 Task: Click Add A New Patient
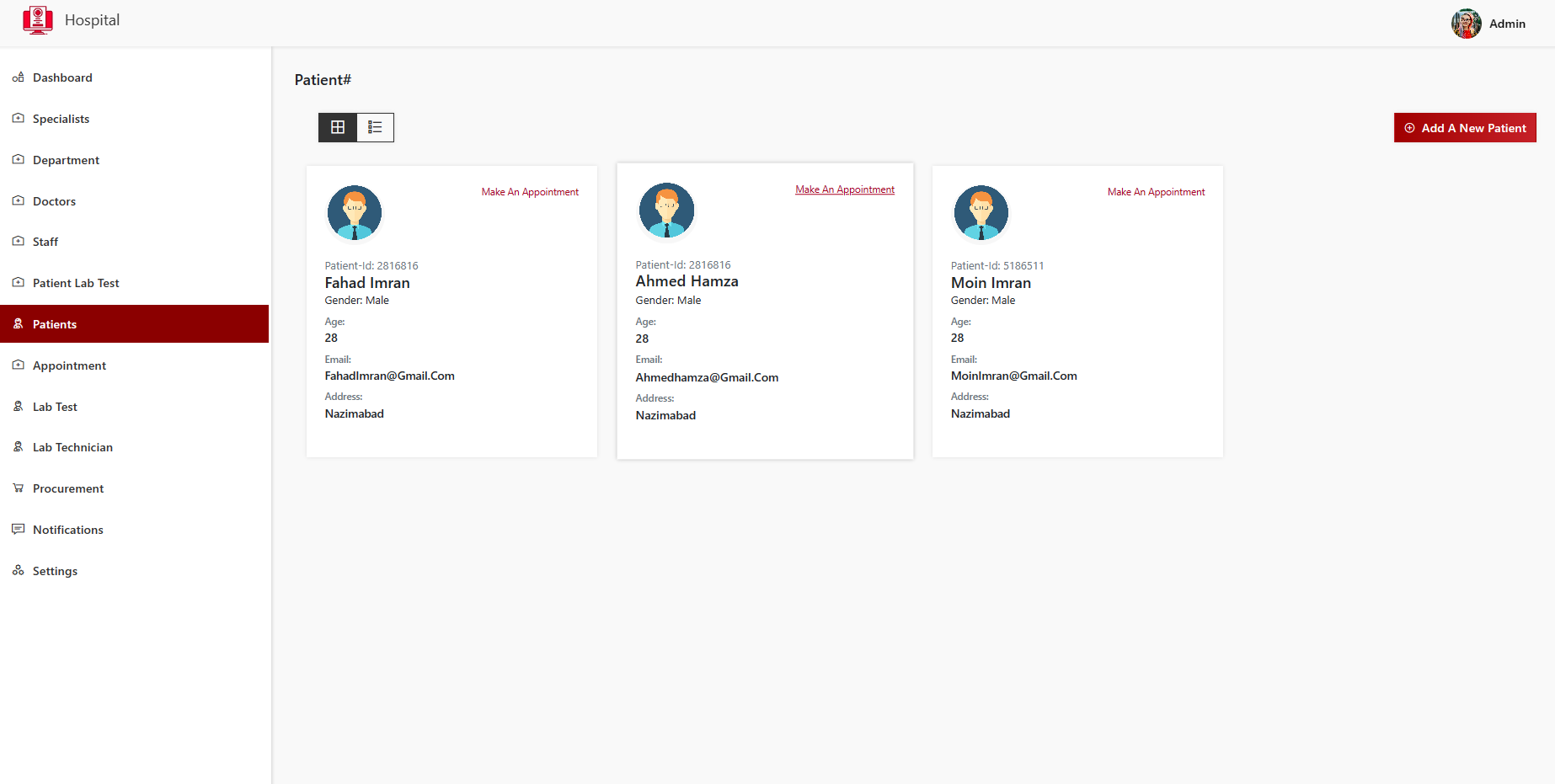1465,127
